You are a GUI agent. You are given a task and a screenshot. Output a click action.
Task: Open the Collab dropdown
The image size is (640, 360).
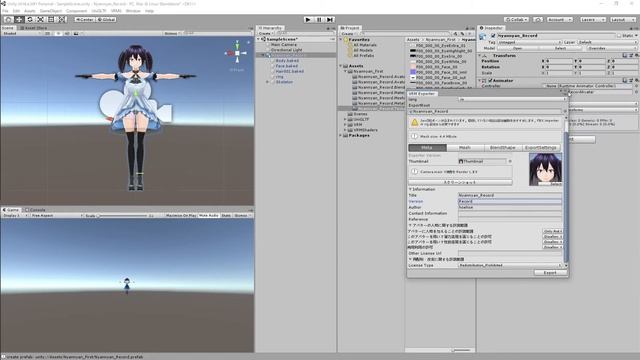pyautogui.click(x=516, y=19)
